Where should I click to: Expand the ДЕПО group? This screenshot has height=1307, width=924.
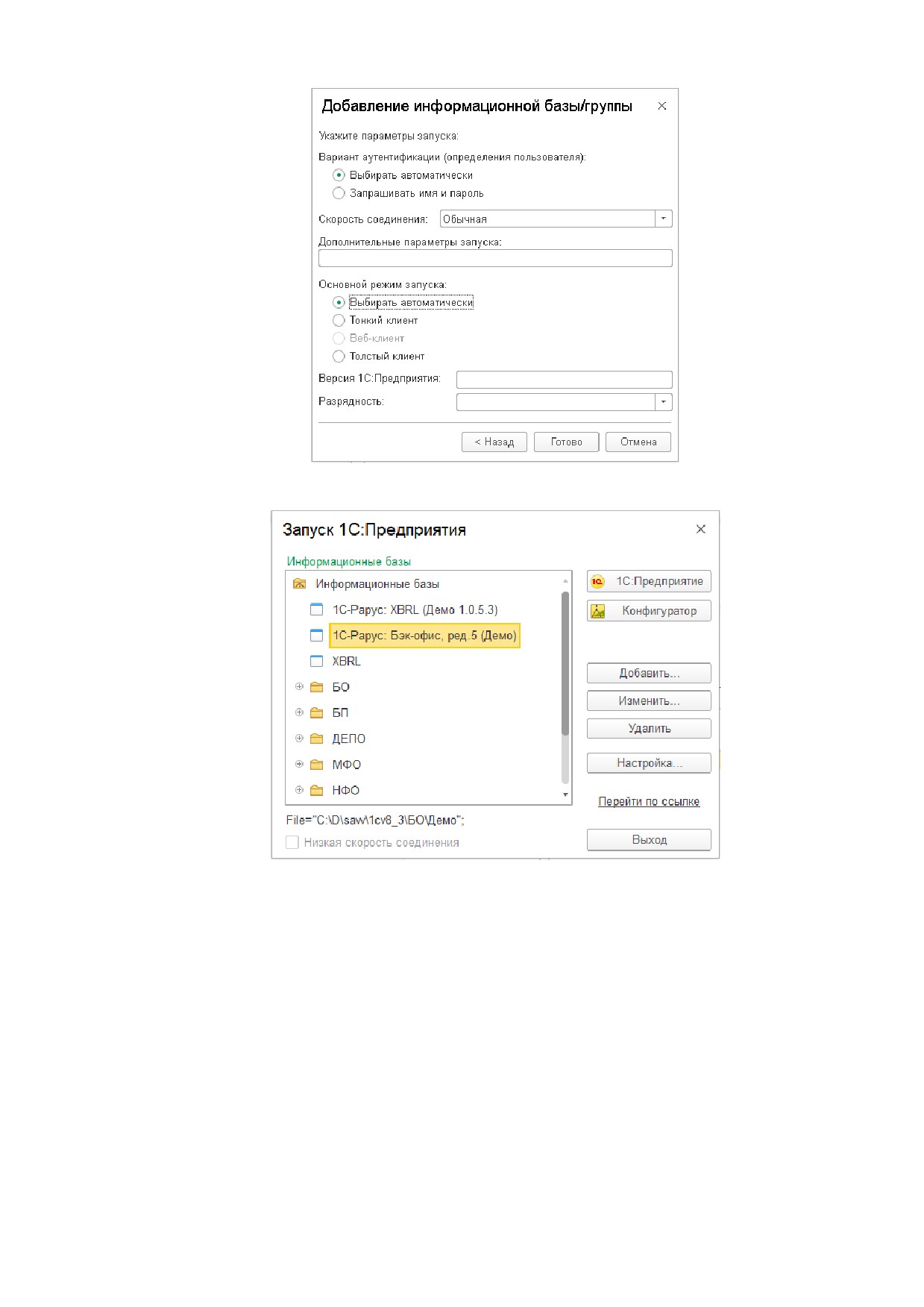click(x=299, y=739)
